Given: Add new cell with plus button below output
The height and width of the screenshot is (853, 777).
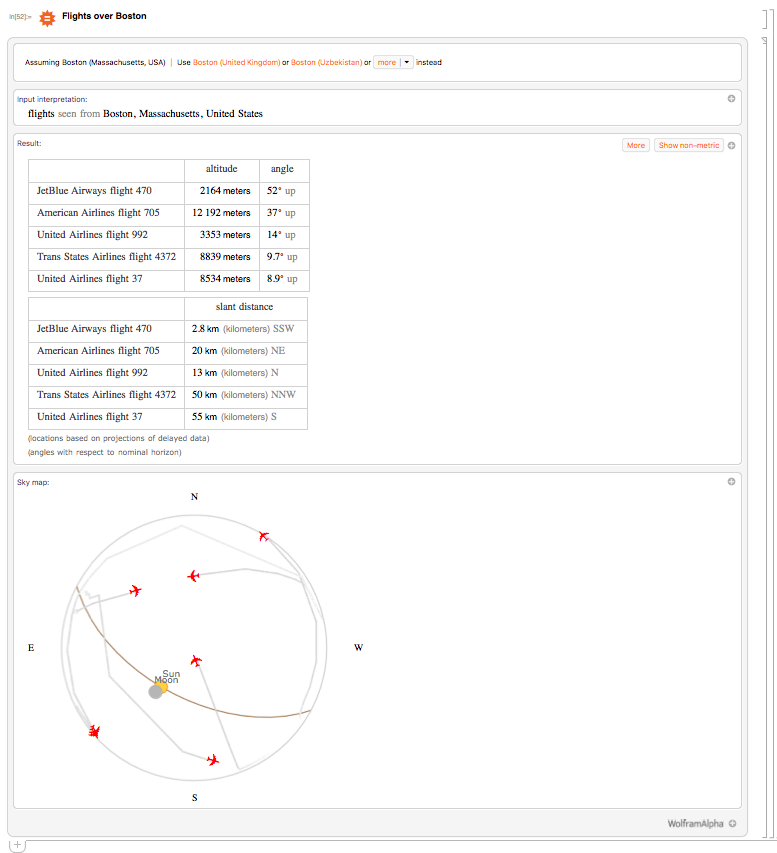Looking at the screenshot, I should [17, 845].
